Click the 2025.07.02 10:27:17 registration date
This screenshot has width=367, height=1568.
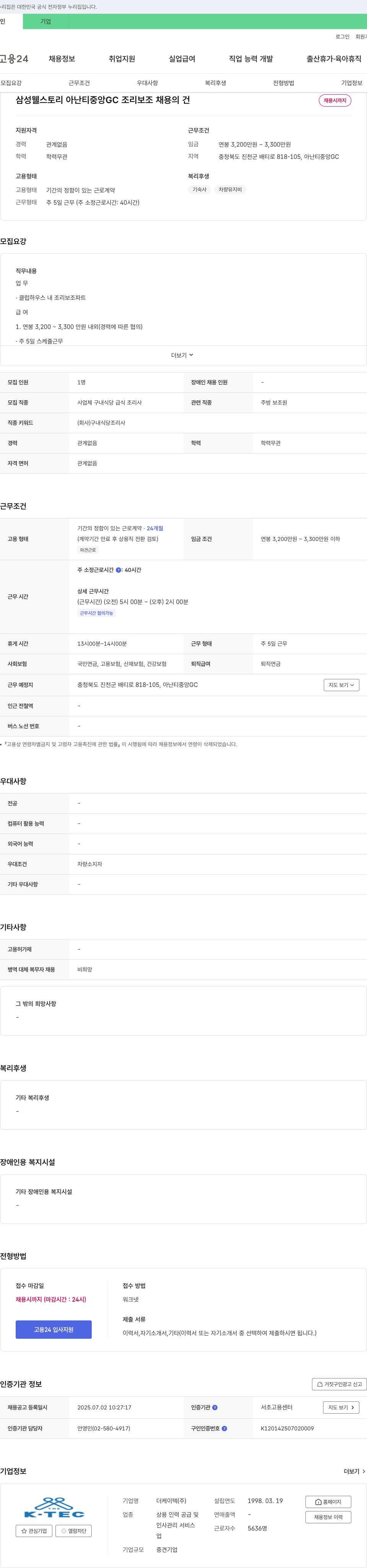click(x=104, y=1408)
